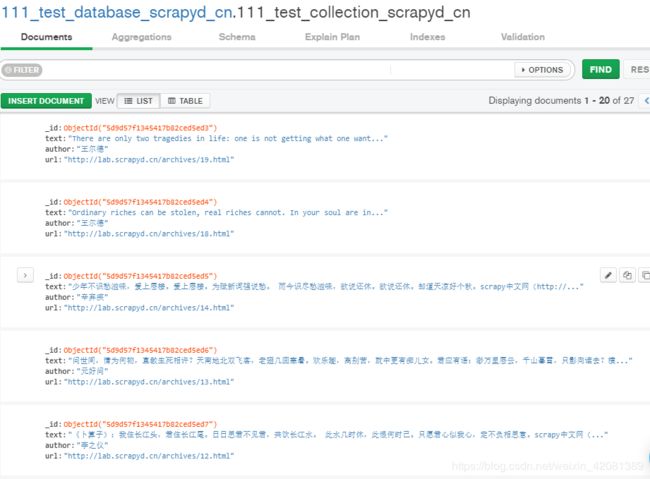This screenshot has width=650, height=479.
Task: Switch to Explain Plan tab
Action: click(x=332, y=37)
